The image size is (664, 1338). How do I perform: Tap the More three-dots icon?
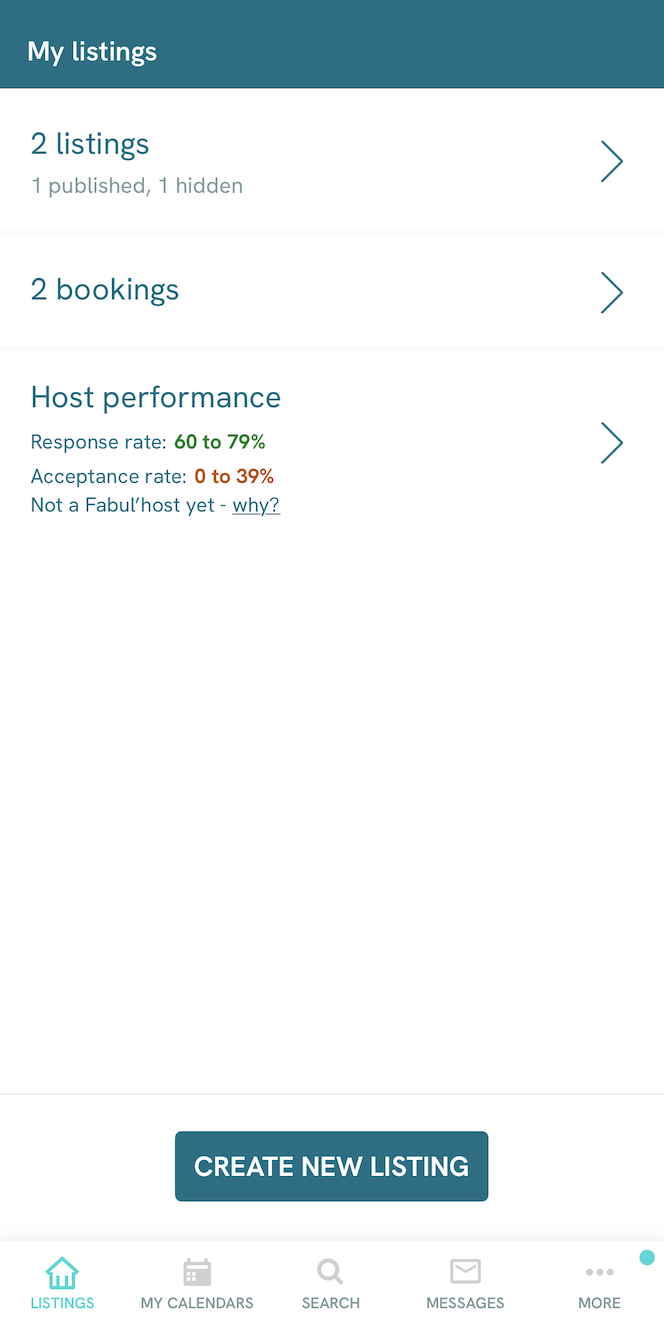coord(599,1272)
